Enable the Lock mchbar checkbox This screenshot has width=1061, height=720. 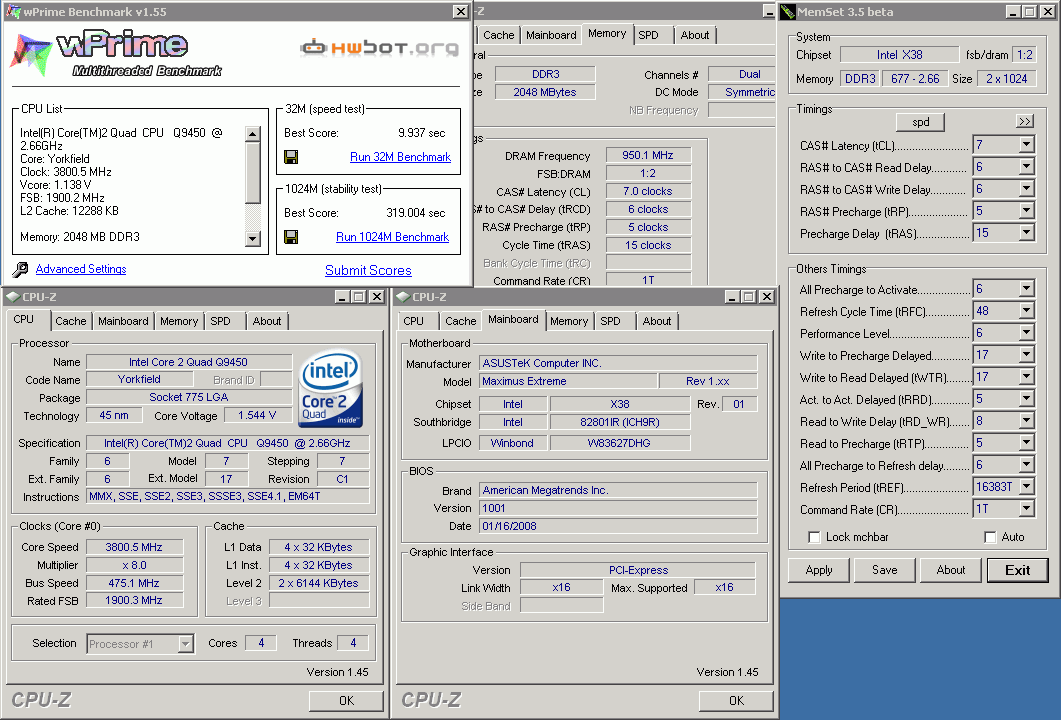tap(815, 537)
